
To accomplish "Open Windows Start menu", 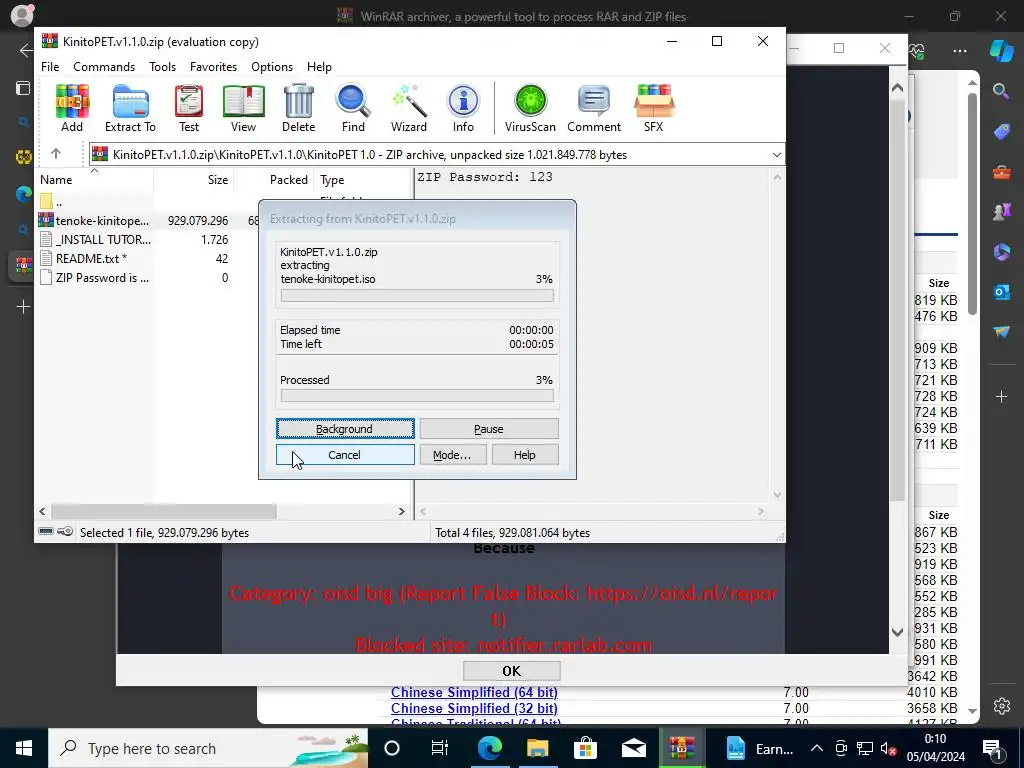I will [24, 748].
